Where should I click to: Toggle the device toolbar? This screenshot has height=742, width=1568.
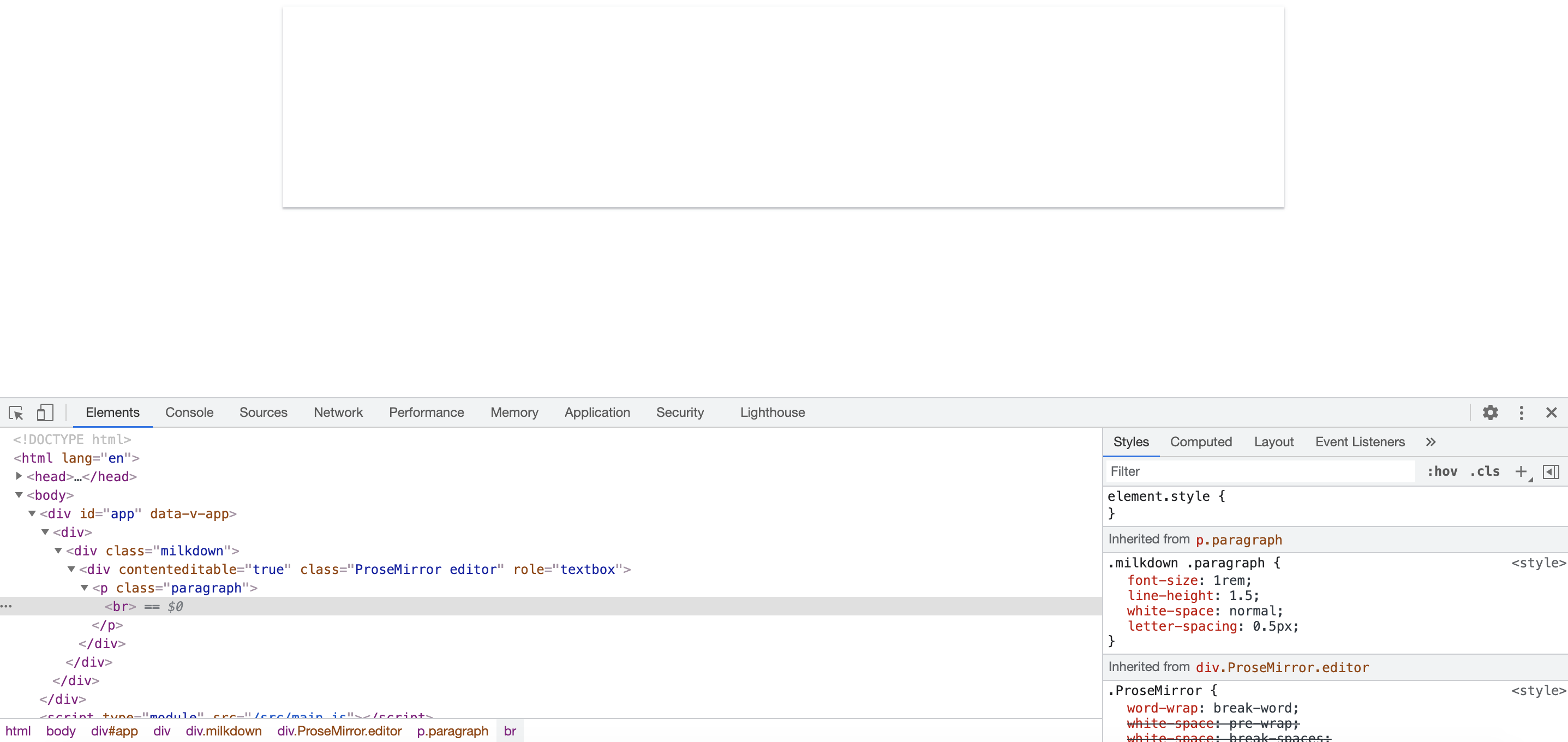[45, 412]
